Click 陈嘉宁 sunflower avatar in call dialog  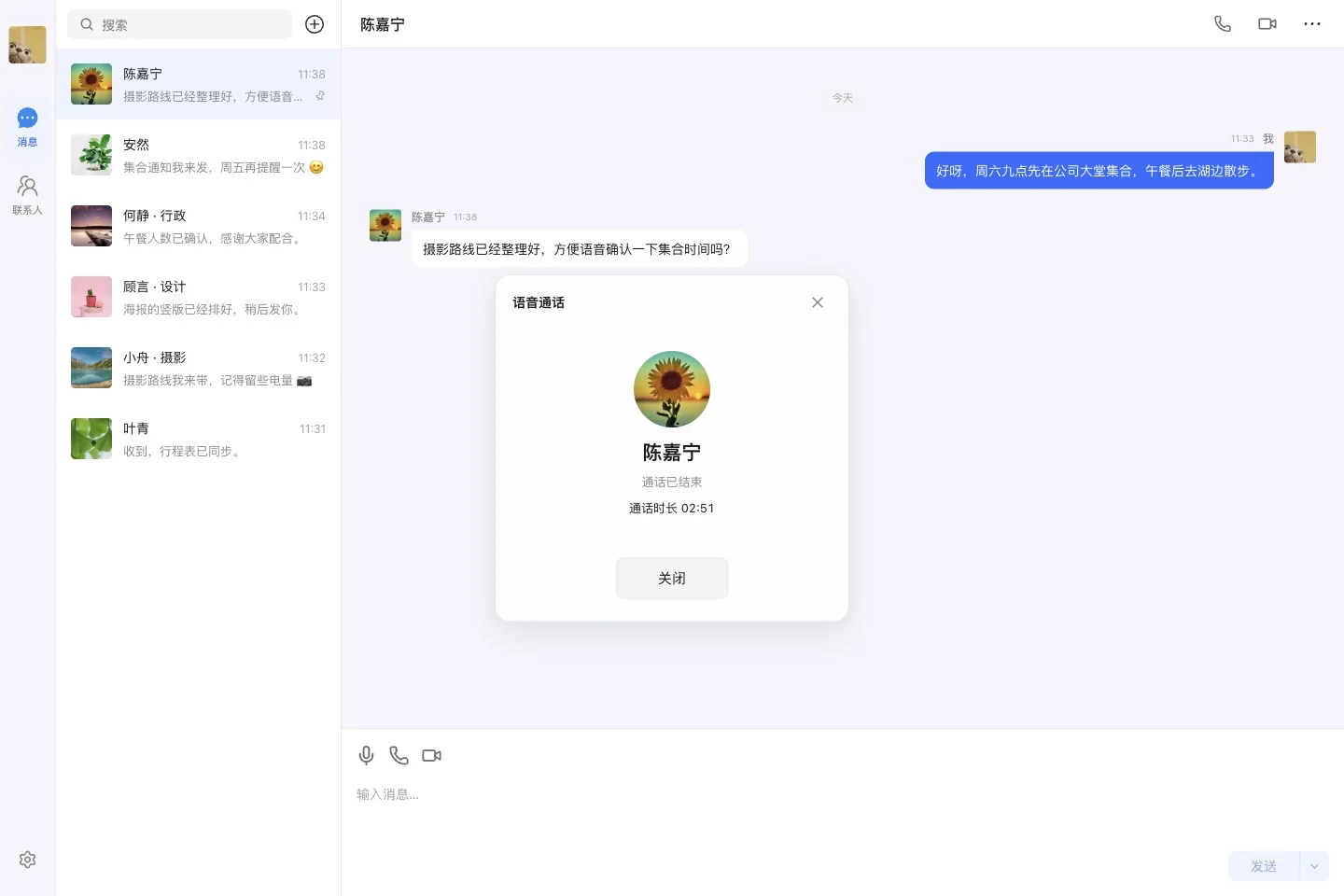point(672,389)
